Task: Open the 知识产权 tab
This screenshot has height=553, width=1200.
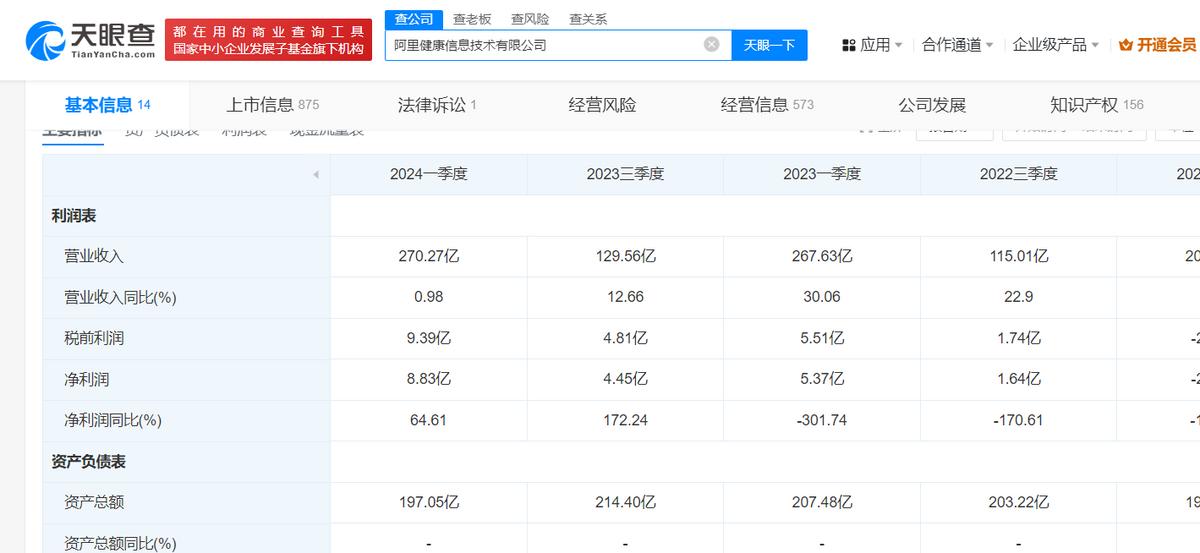Action: [x=1097, y=104]
